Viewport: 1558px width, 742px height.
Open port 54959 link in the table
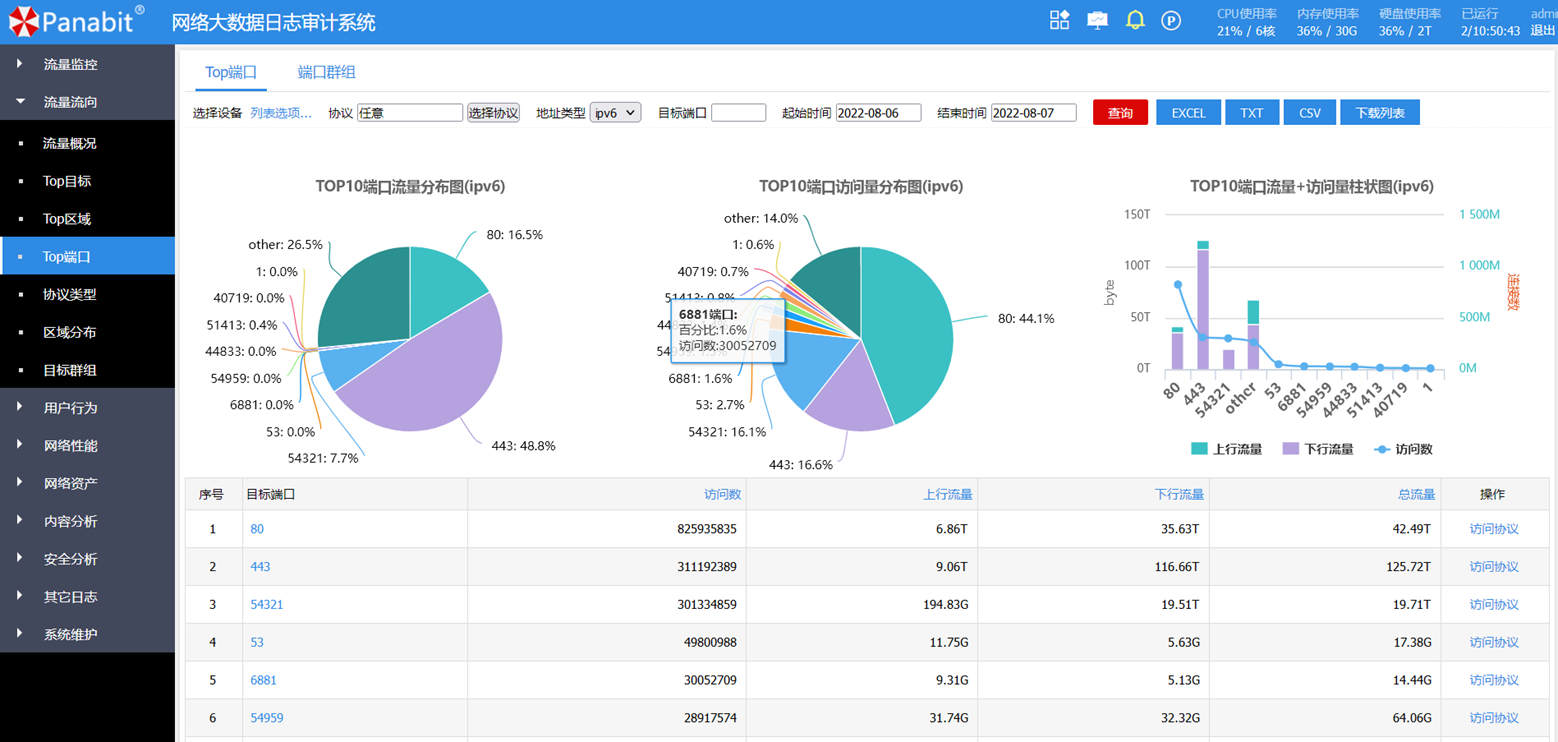[x=267, y=718]
